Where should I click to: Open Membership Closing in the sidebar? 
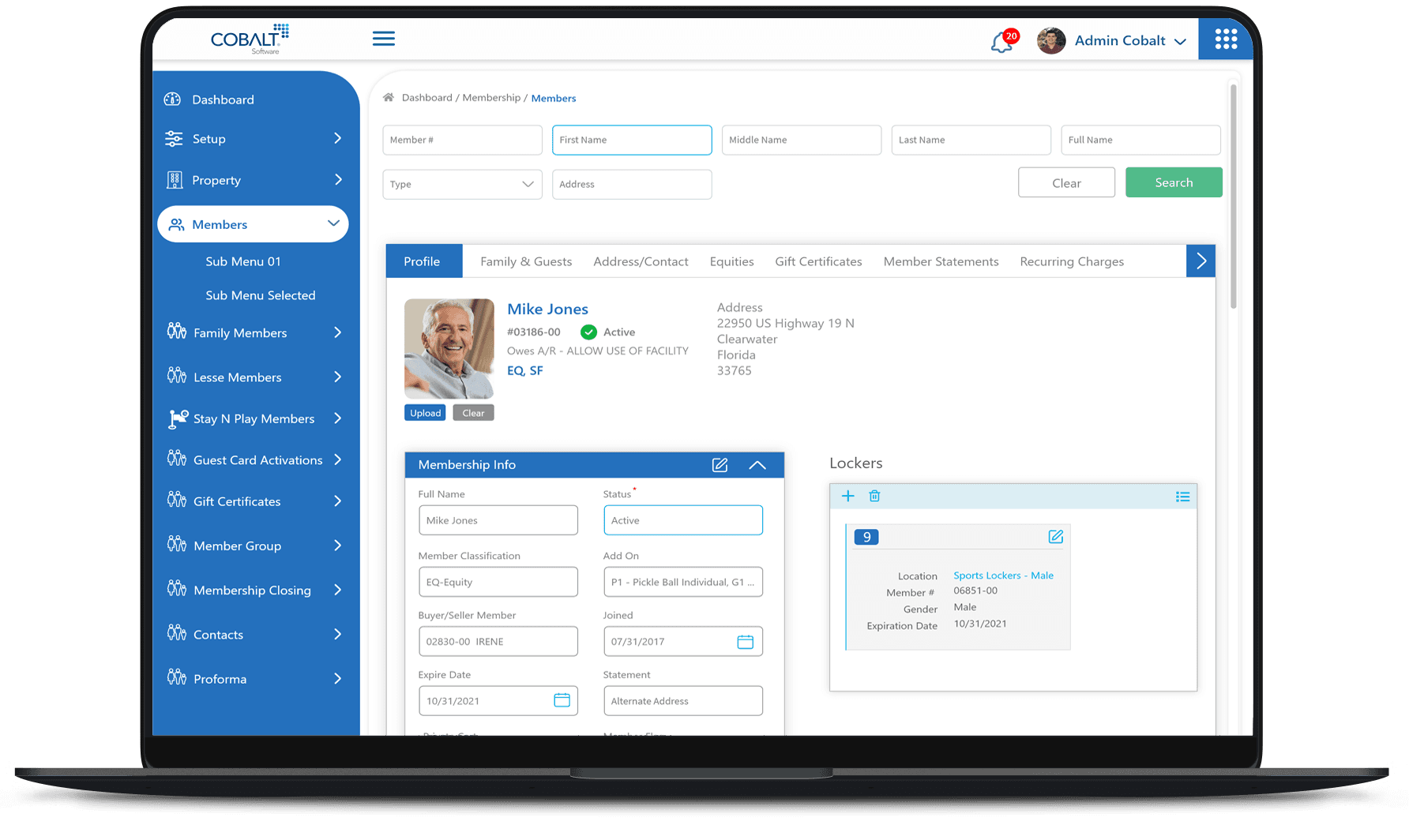(x=253, y=591)
